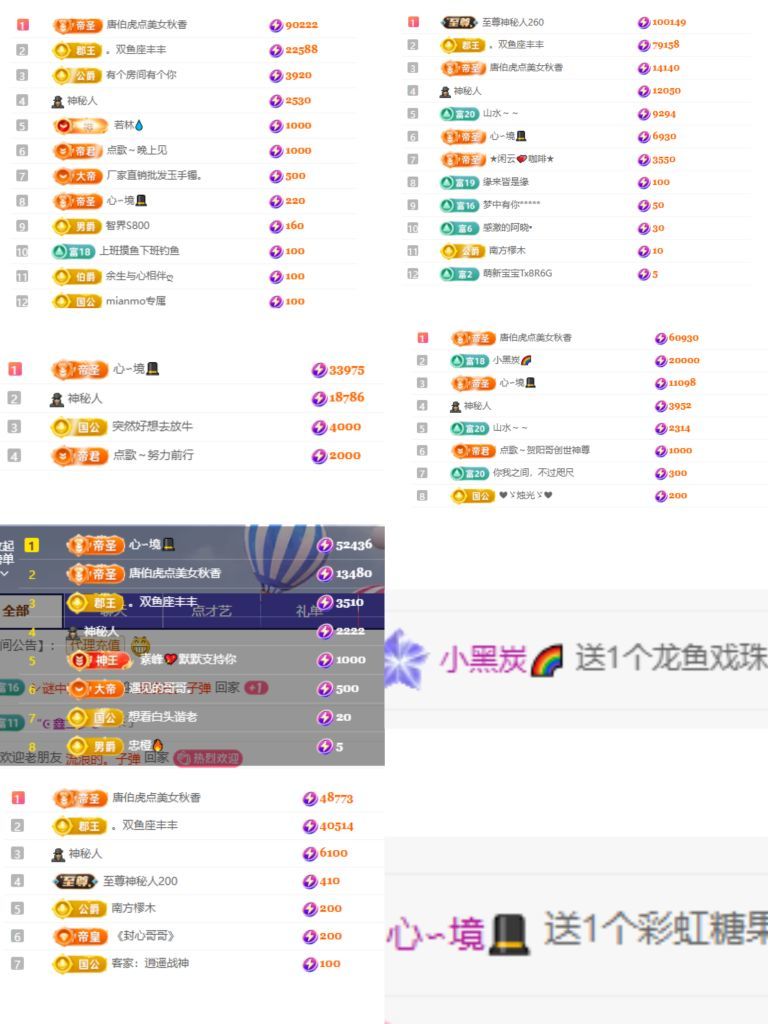
Task: Select user 想看白头谐老
Action: (163, 717)
